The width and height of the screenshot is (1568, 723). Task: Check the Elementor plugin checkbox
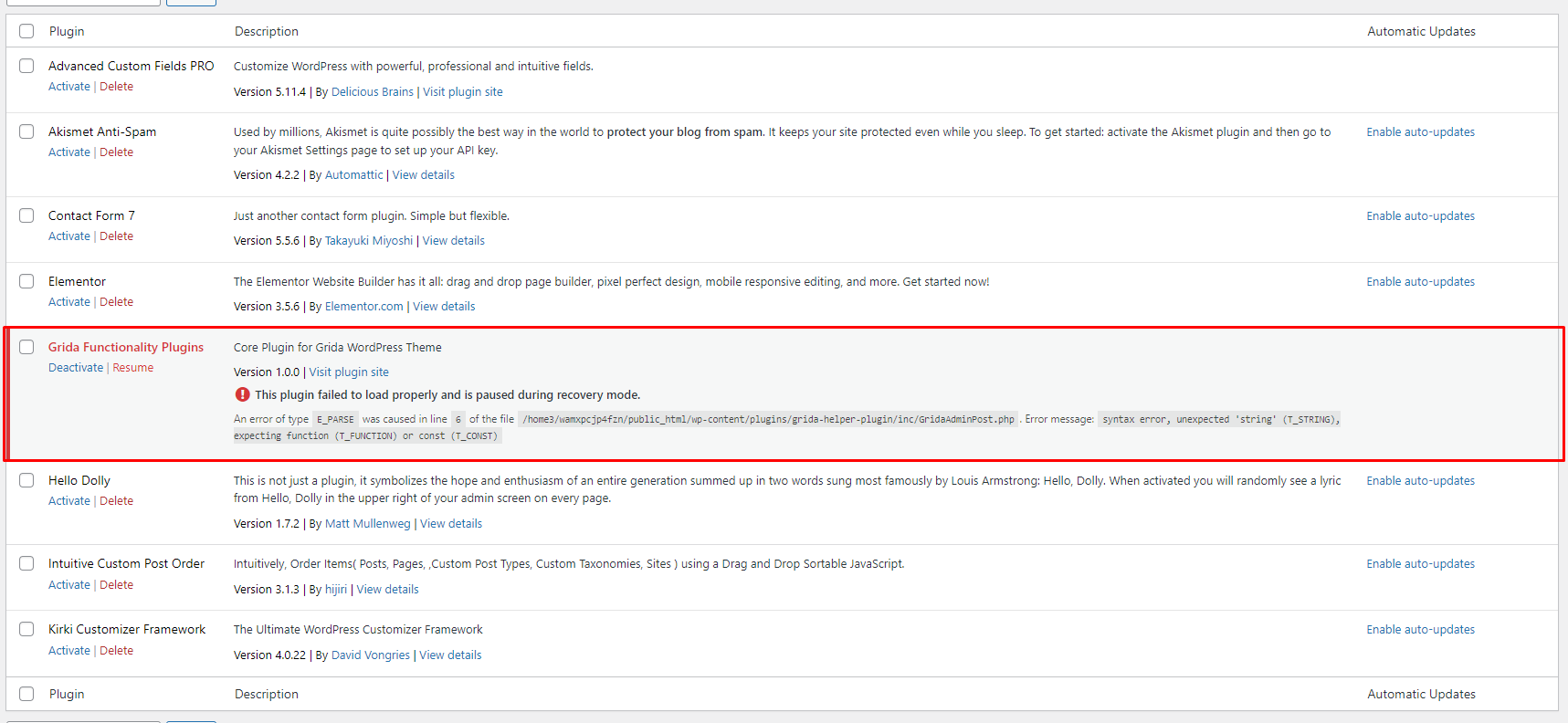coord(26,281)
